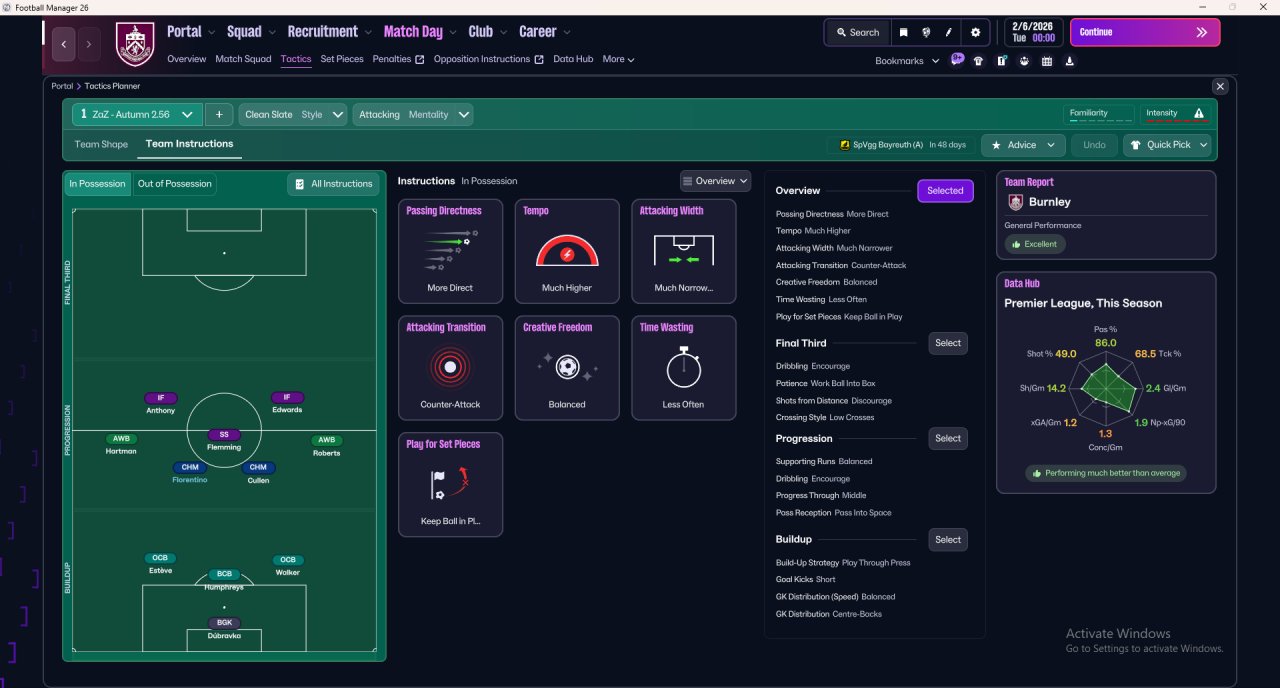1280x688 pixels.
Task: Open the Club menu
Action: (x=487, y=32)
